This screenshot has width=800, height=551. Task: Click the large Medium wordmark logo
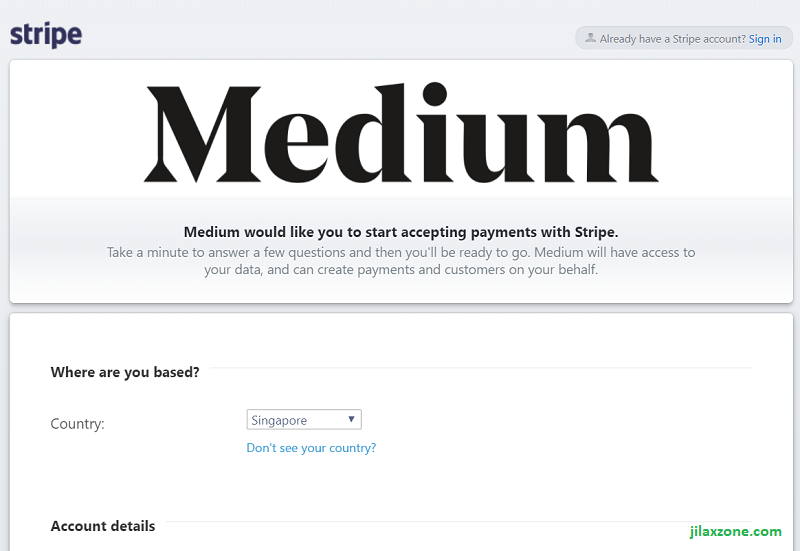coord(401,133)
